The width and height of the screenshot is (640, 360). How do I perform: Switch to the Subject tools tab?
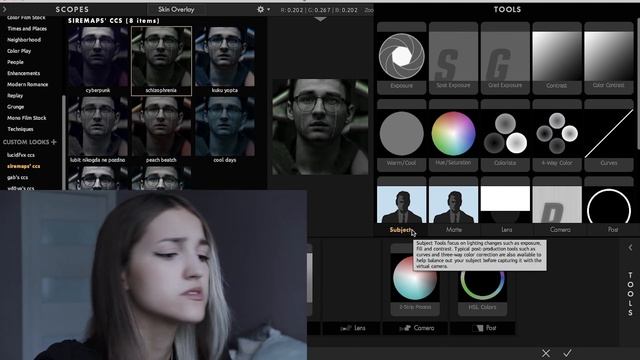pyautogui.click(x=401, y=230)
